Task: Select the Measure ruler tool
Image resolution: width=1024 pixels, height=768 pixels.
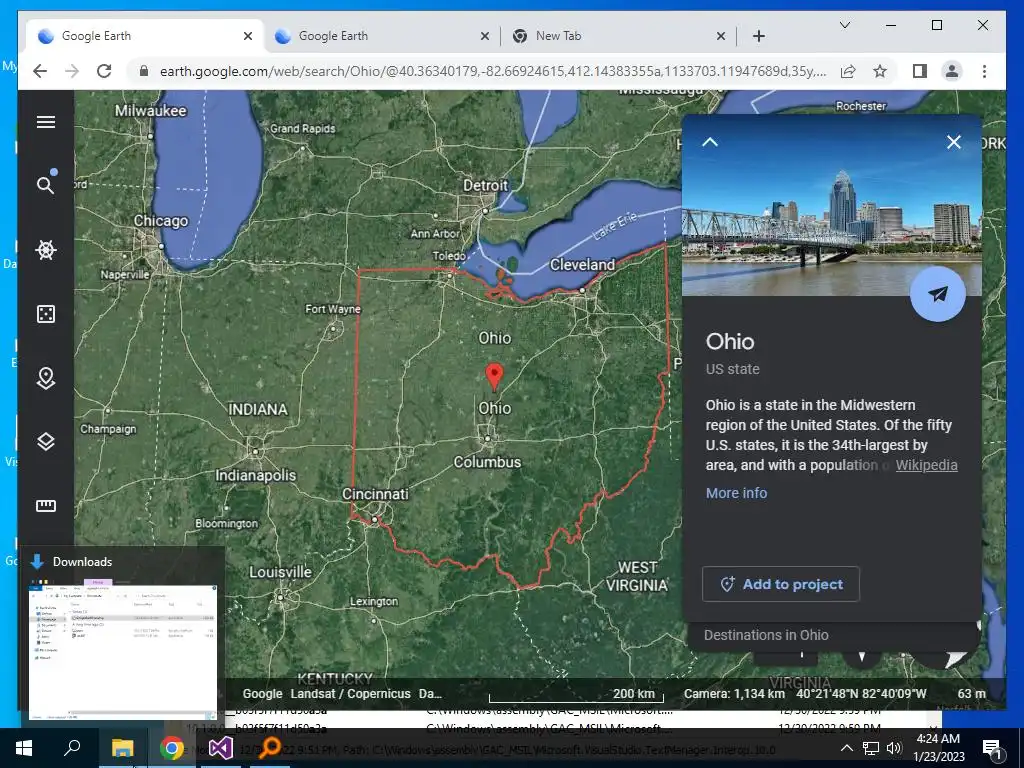Action: (x=46, y=505)
